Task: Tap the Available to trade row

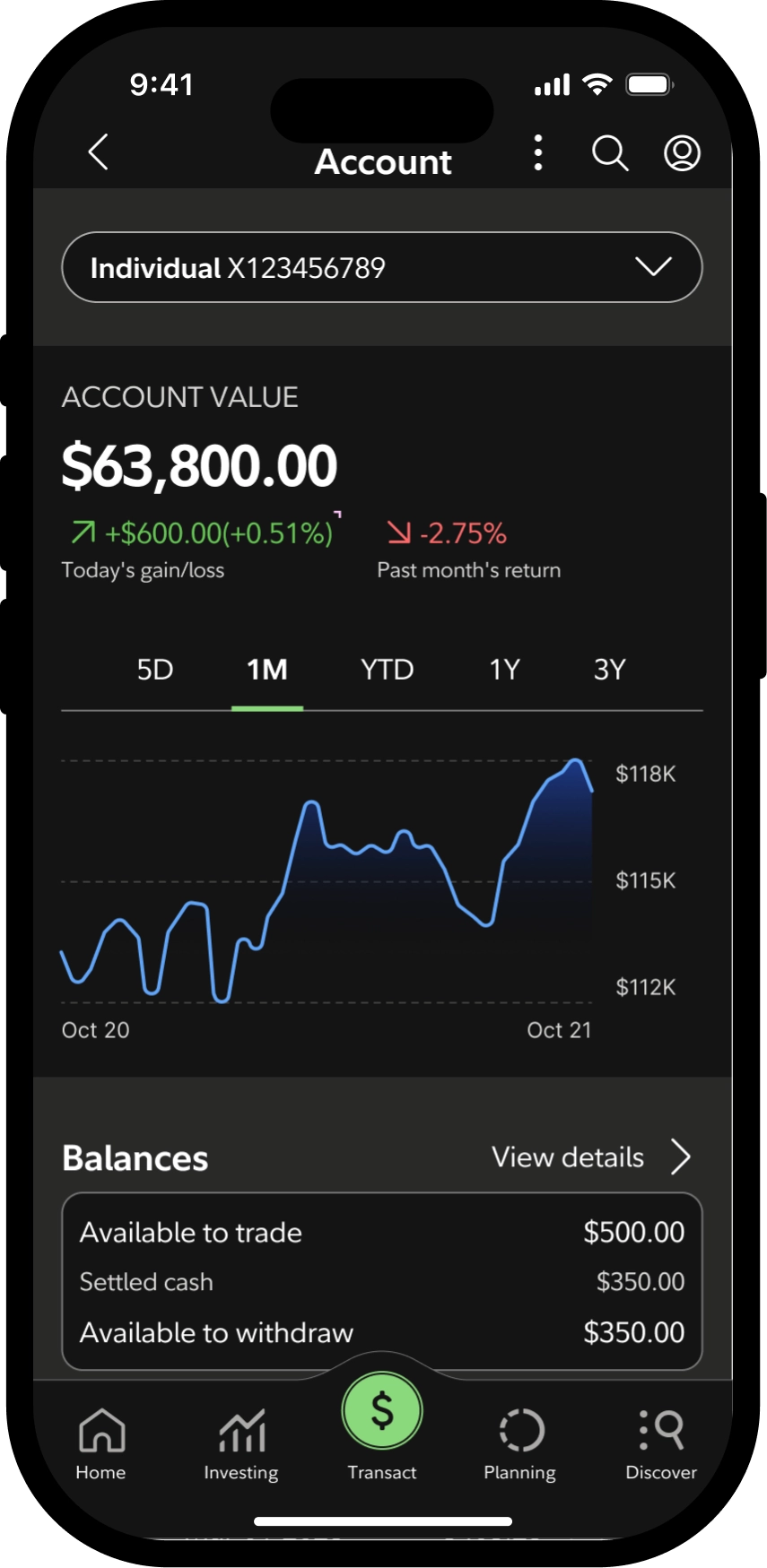Action: (382, 1233)
